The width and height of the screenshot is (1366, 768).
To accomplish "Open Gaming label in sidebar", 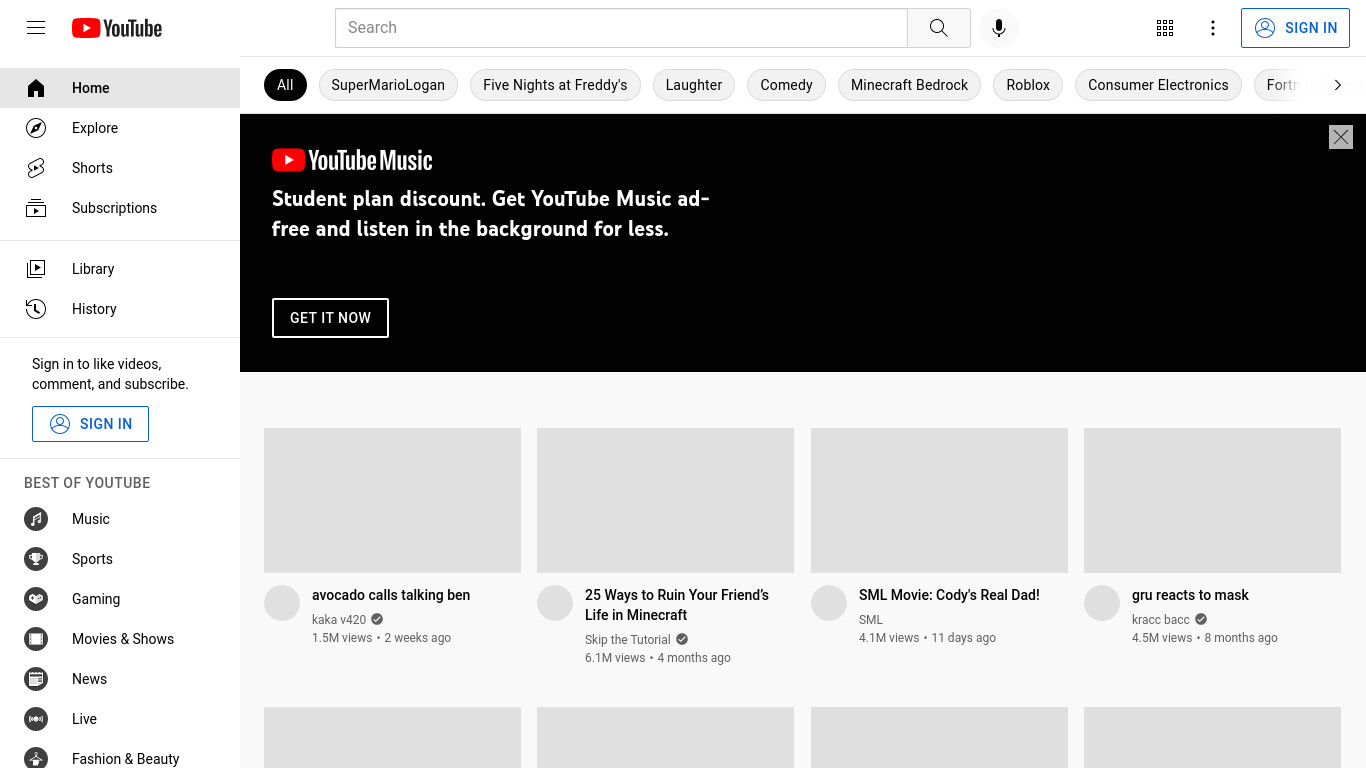I will (x=96, y=599).
